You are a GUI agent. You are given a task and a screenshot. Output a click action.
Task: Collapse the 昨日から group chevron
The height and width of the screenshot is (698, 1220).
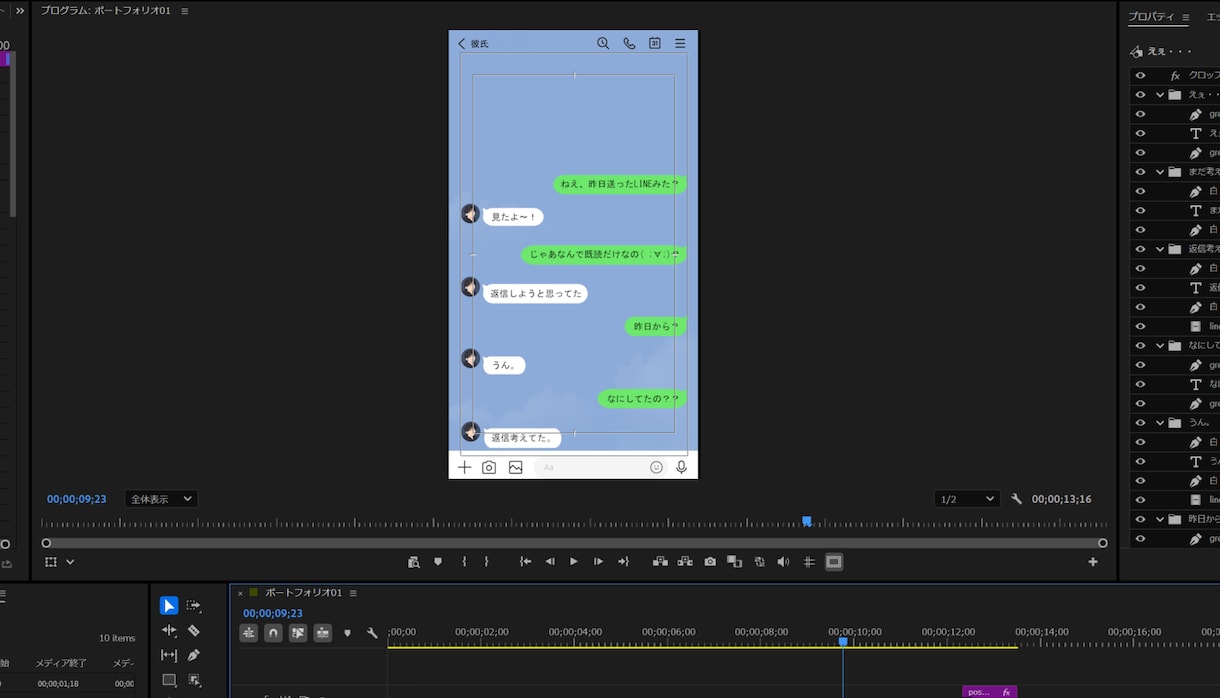(1160, 520)
